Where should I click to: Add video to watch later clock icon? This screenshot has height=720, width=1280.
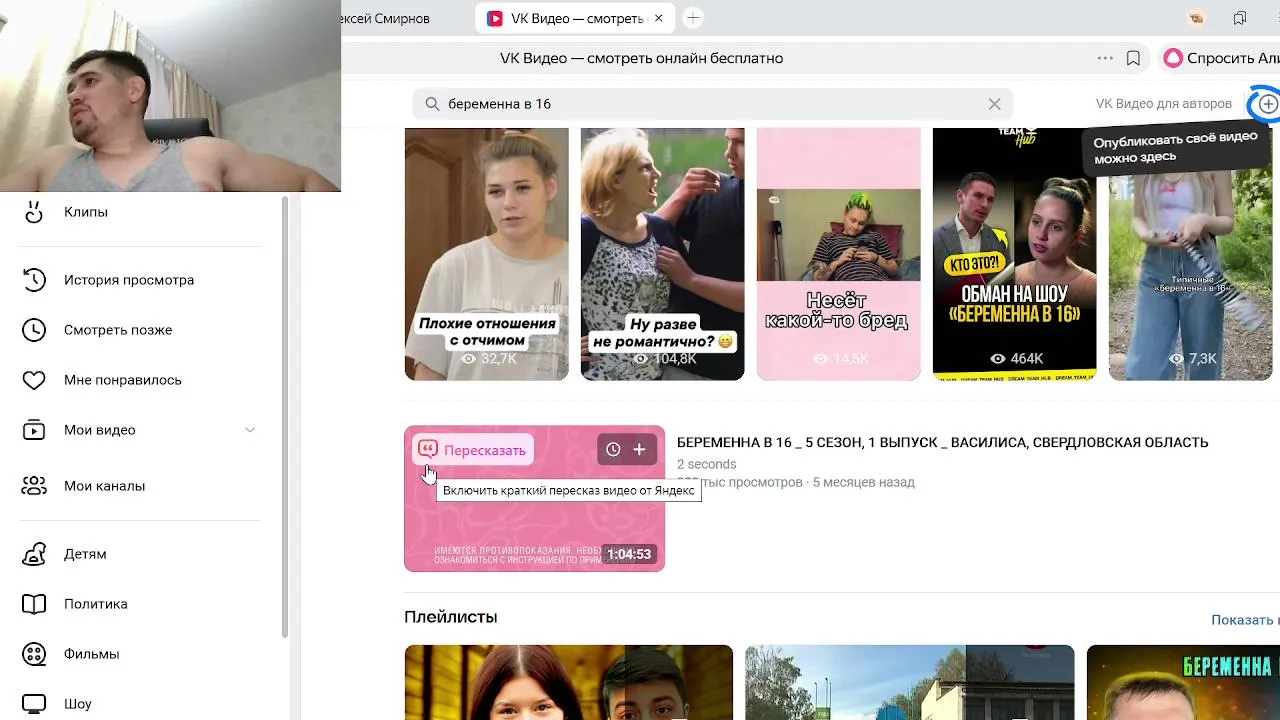pyautogui.click(x=613, y=450)
